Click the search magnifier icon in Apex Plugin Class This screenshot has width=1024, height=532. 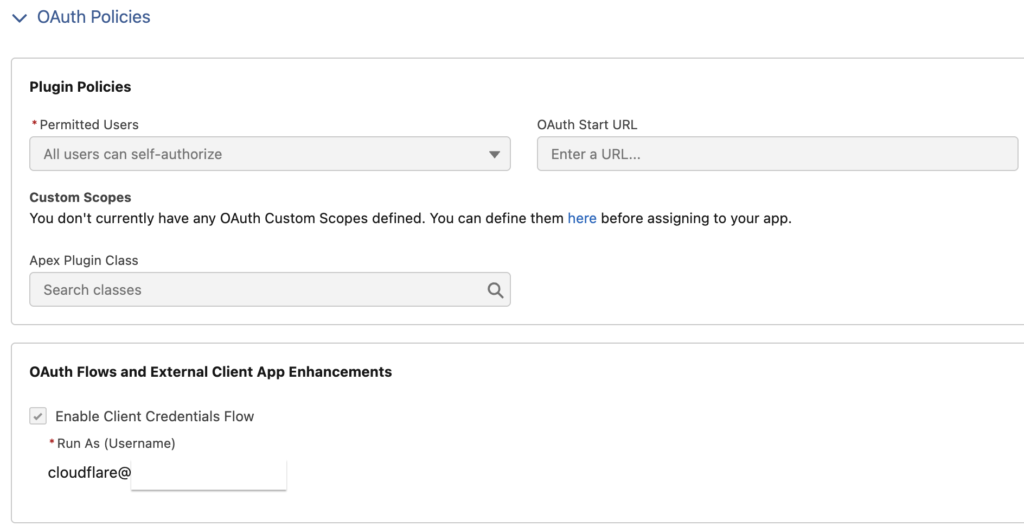(495, 290)
